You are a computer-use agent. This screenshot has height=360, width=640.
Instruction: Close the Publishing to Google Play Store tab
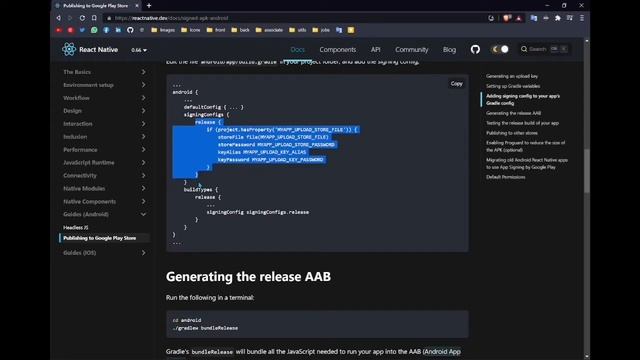[137, 6]
